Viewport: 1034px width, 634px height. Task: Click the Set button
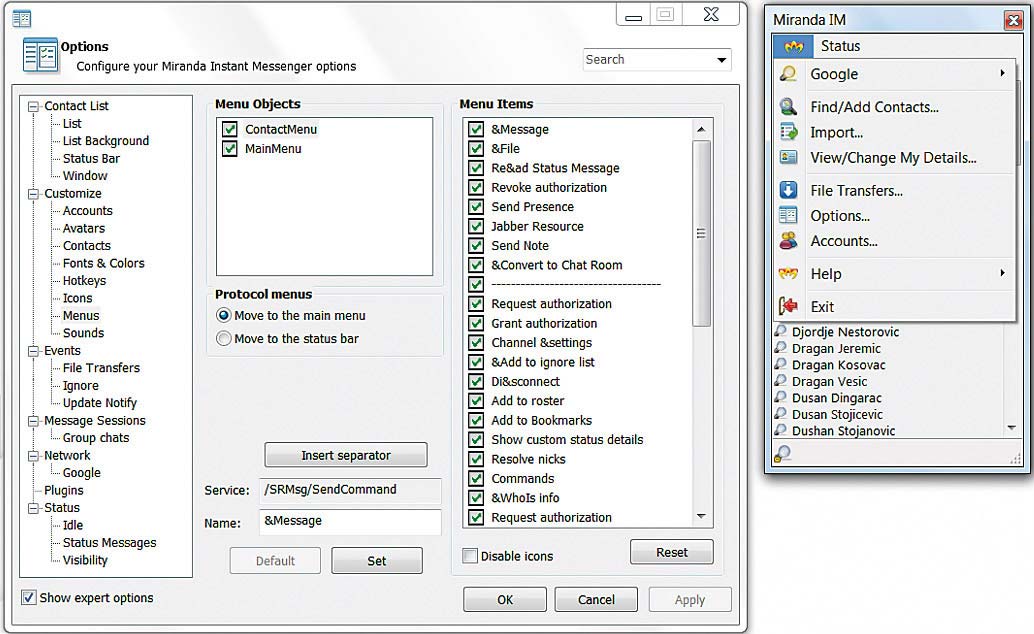click(377, 561)
